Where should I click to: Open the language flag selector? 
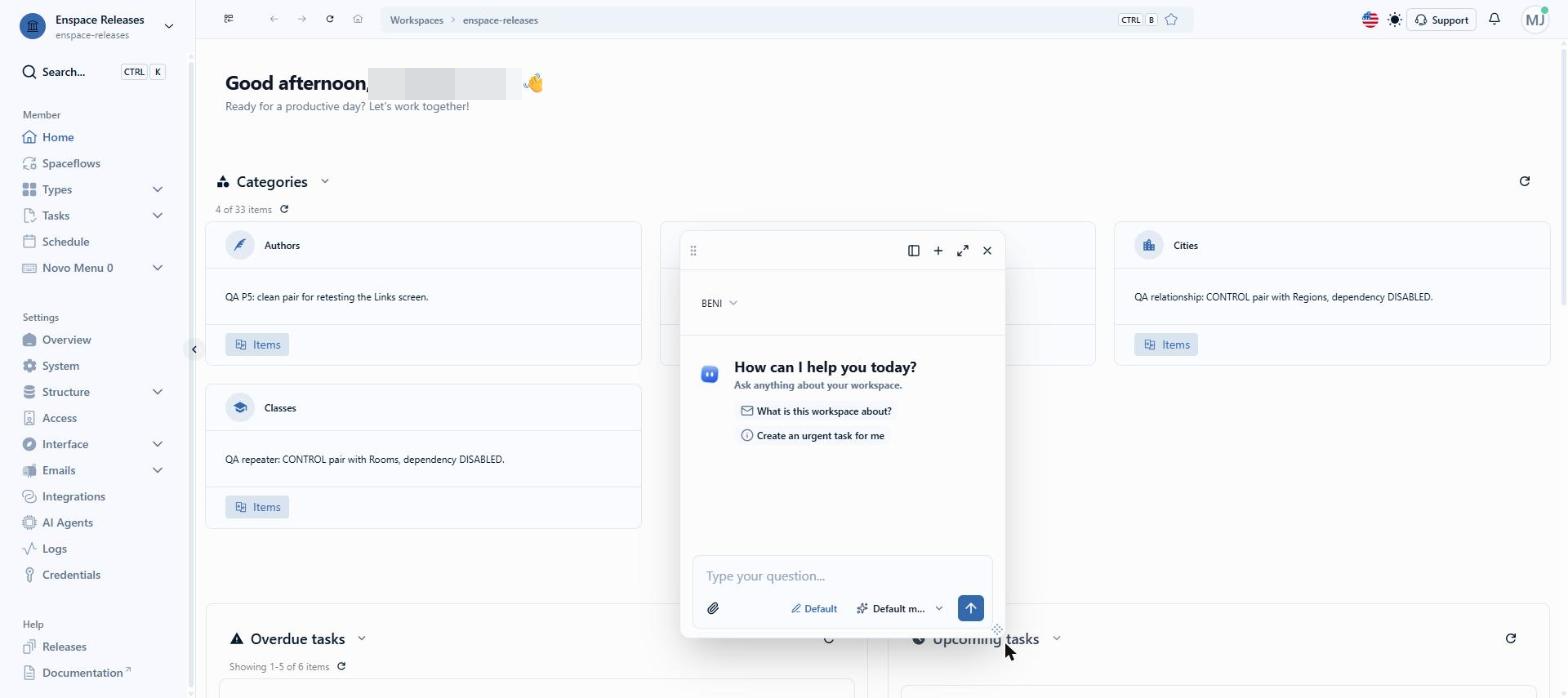1370,20
